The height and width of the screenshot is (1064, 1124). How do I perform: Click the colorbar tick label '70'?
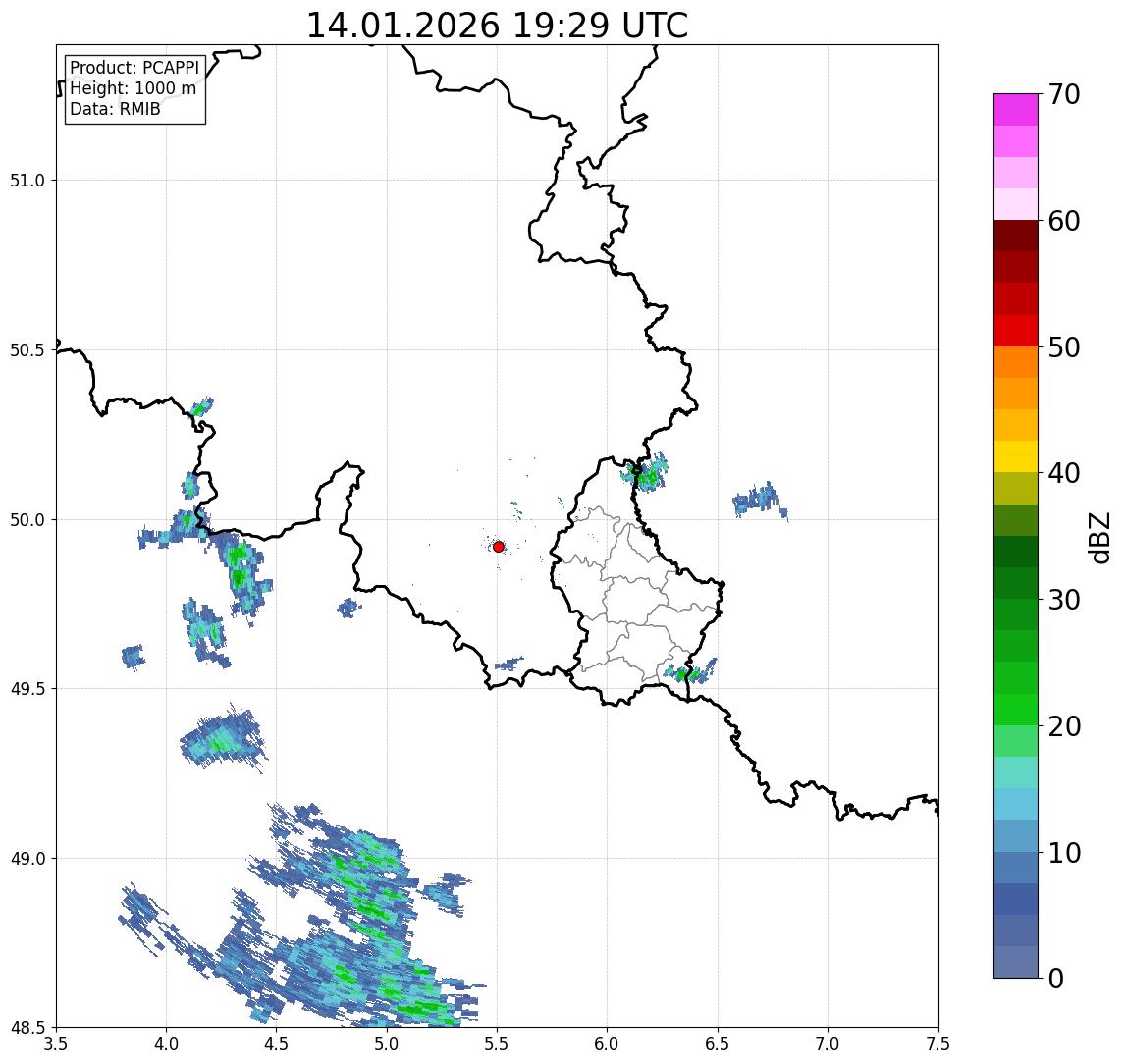pos(1064,94)
